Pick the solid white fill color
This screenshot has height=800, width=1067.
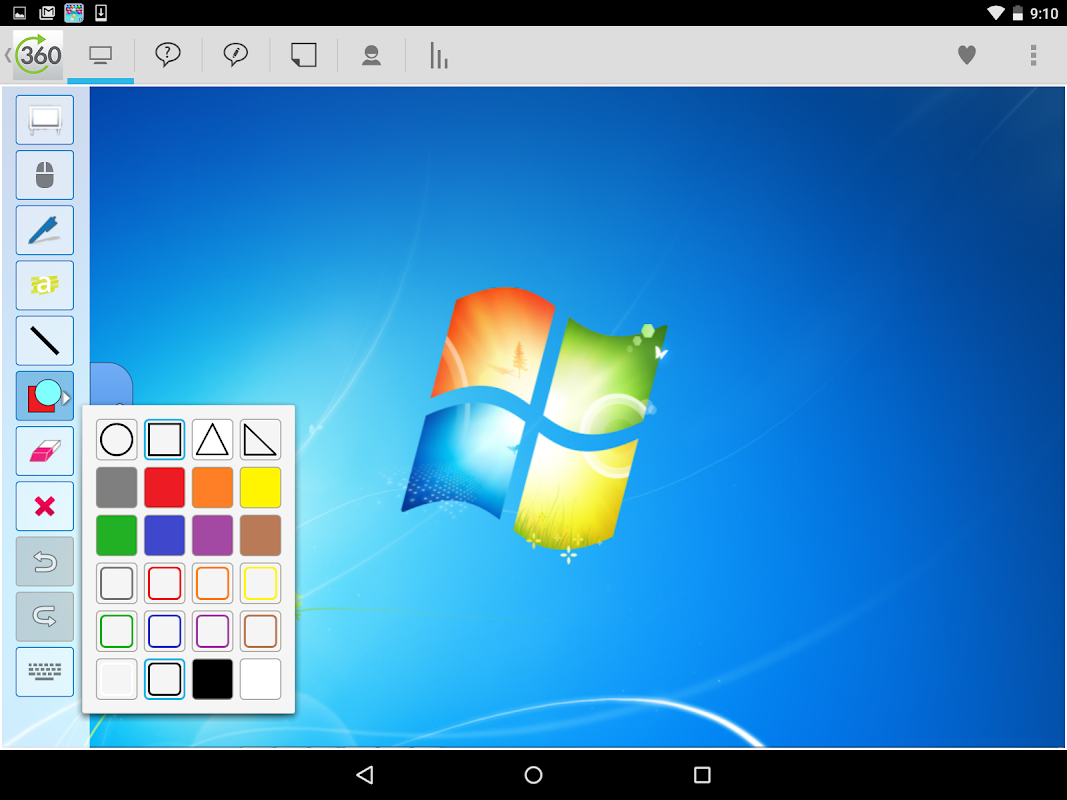(x=261, y=679)
